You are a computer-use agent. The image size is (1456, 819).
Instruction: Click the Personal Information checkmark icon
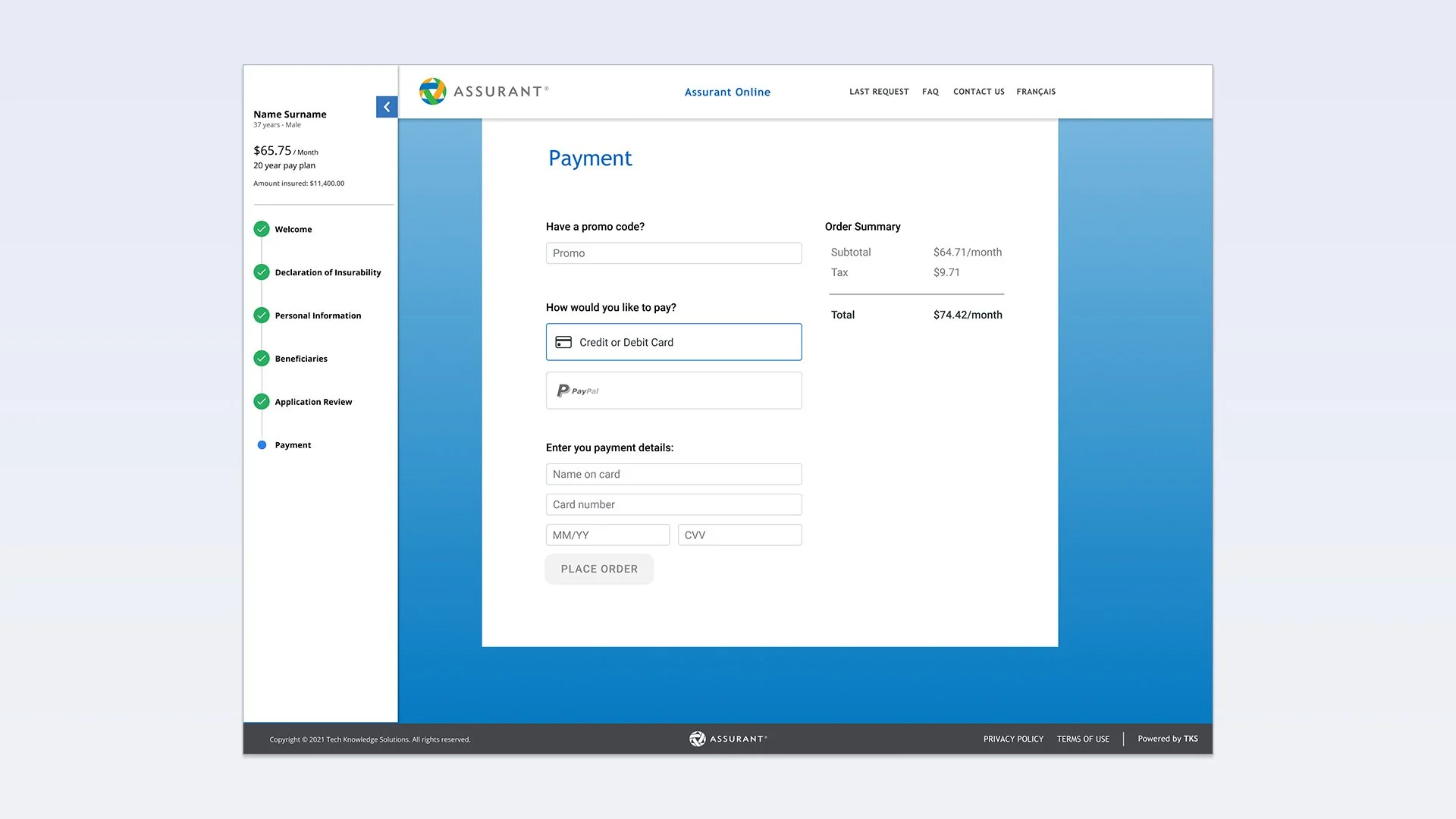point(262,315)
